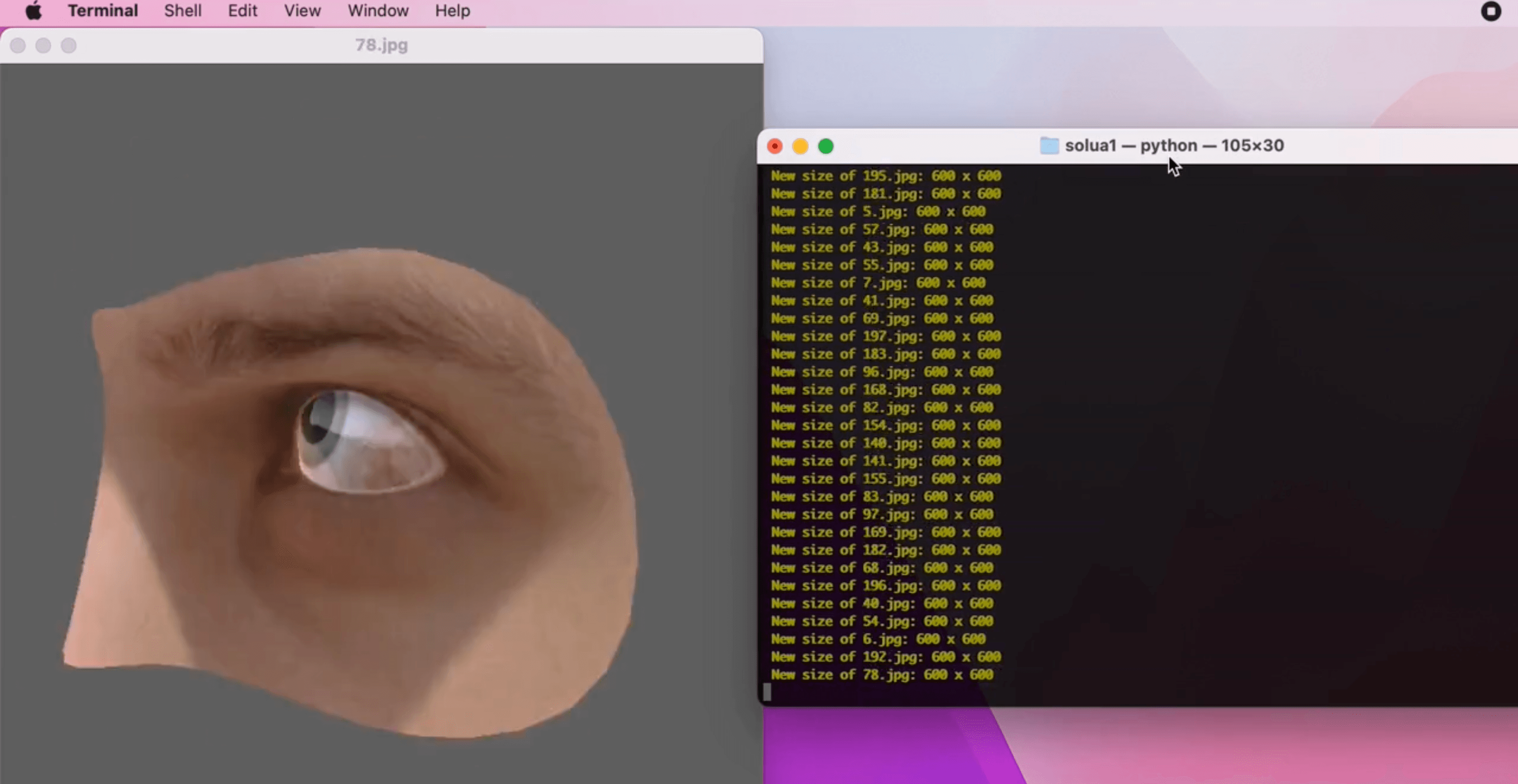This screenshot has height=784, width=1518.
Task: Open the View menu
Action: [302, 10]
